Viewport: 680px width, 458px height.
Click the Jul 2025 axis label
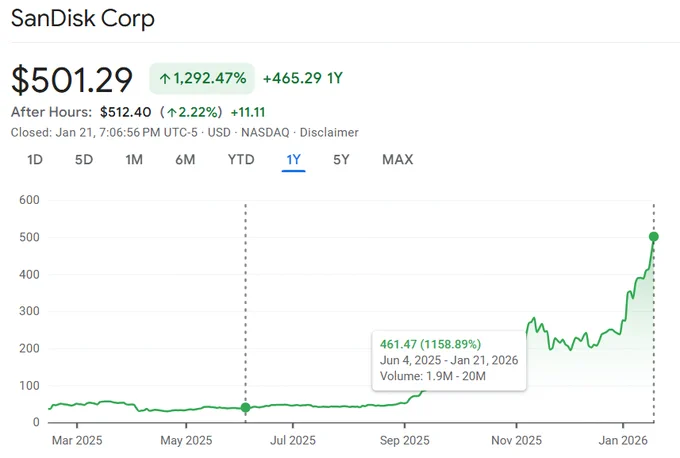[293, 441]
